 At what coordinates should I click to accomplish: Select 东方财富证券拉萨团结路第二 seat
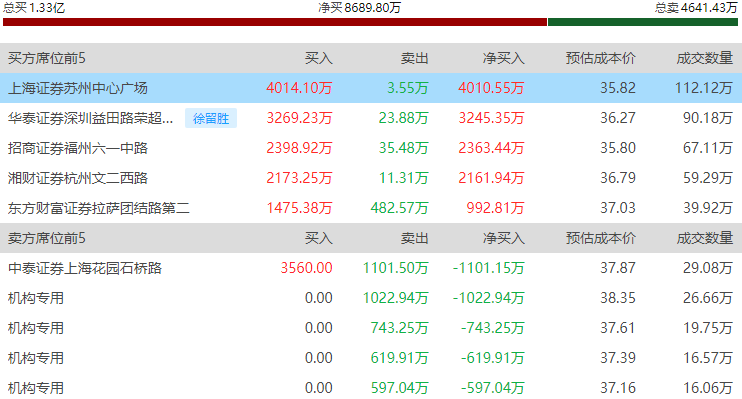99,208
